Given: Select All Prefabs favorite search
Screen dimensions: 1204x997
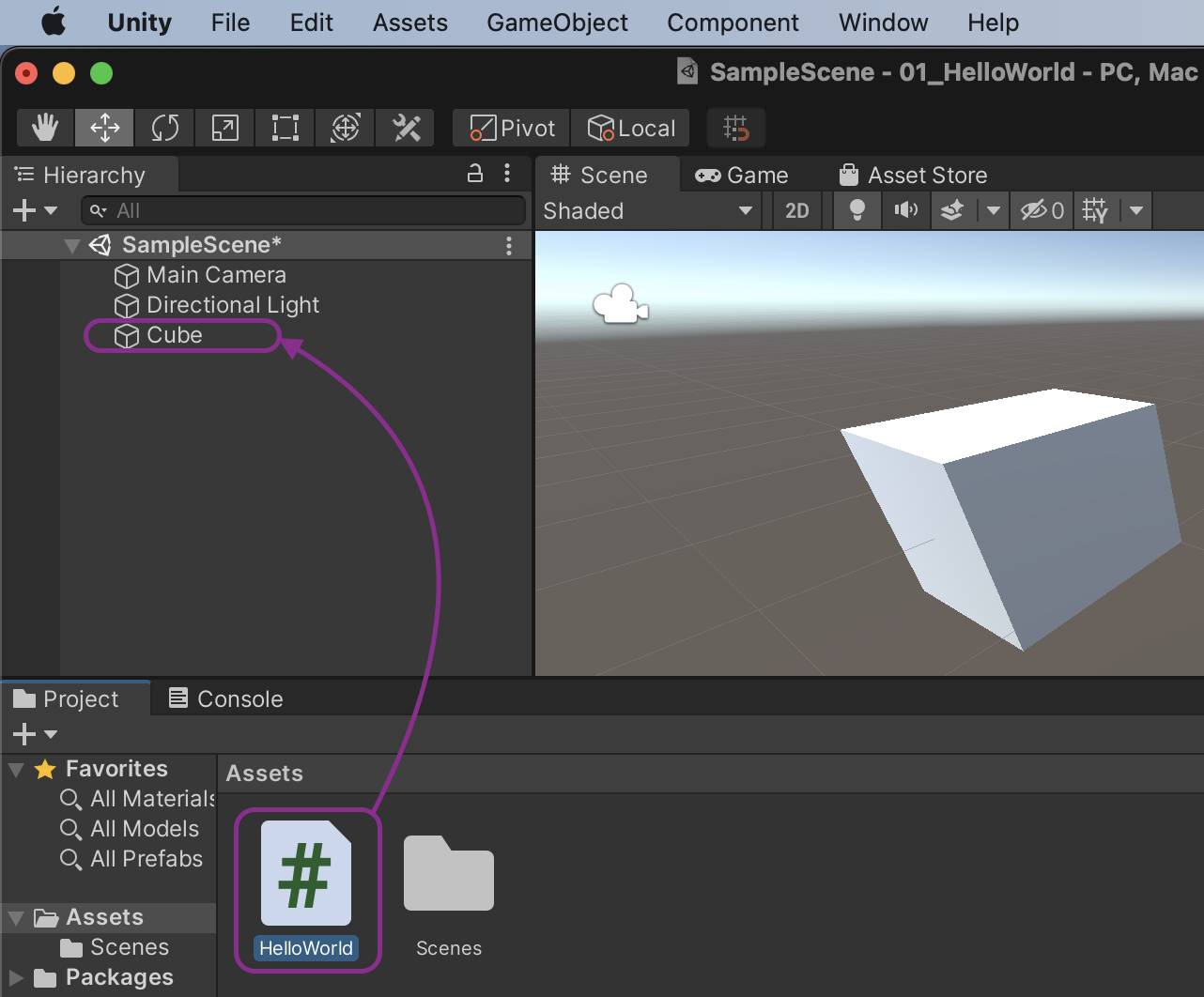Looking at the screenshot, I should [x=131, y=859].
